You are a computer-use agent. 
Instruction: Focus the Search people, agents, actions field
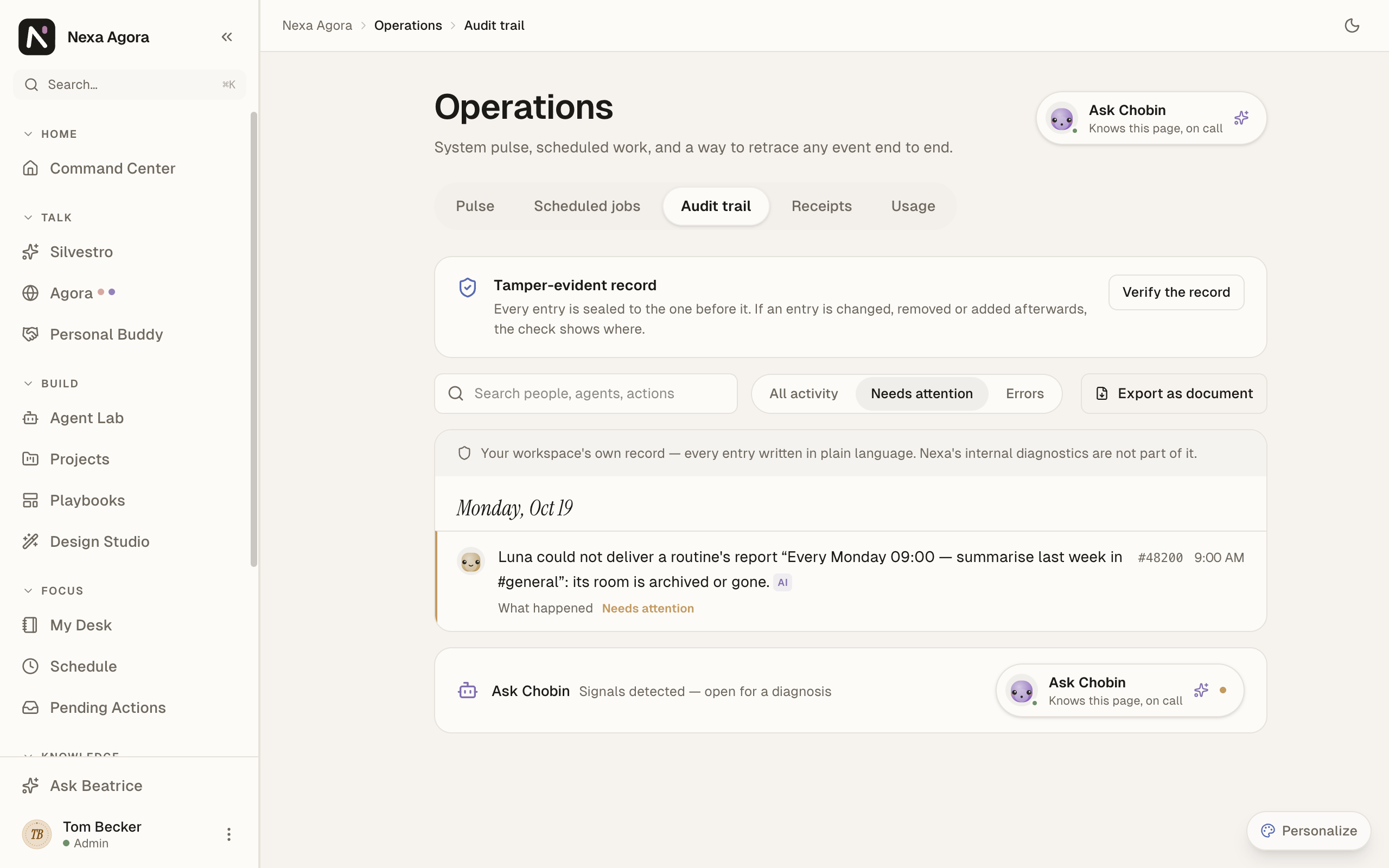point(585,394)
